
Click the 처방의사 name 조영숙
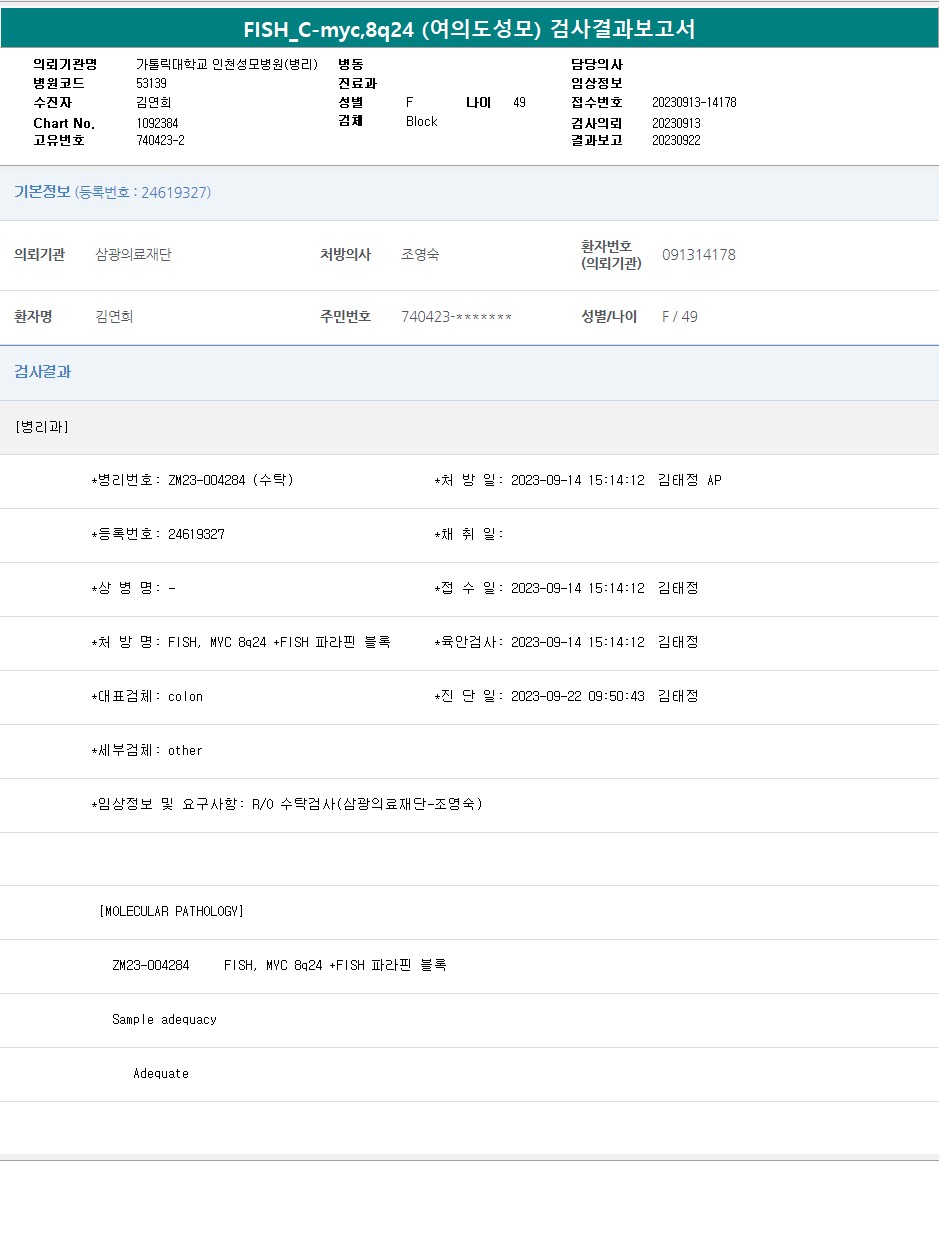(420, 255)
